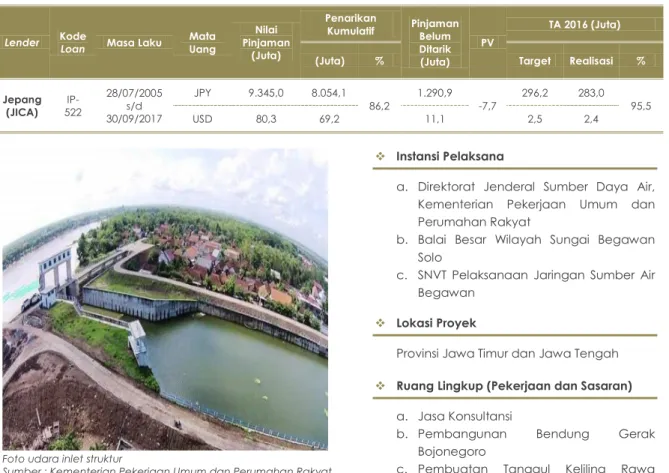Select the Instansi Pelaksana heading

450,157
